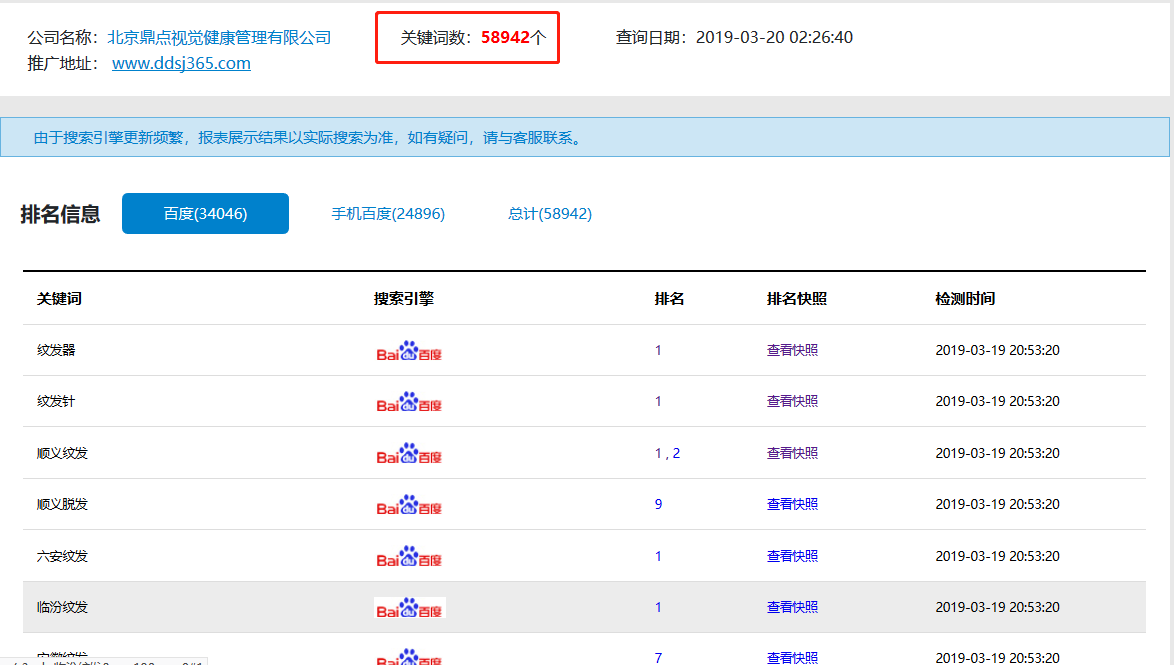View 查看快照 snapshot for 顺义纹发
This screenshot has width=1174, height=665.
(792, 453)
